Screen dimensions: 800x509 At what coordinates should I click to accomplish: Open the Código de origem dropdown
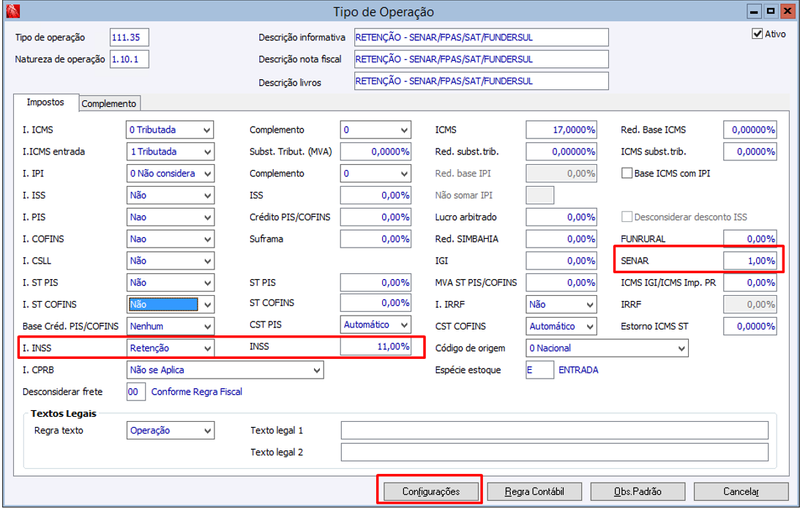(x=607, y=348)
